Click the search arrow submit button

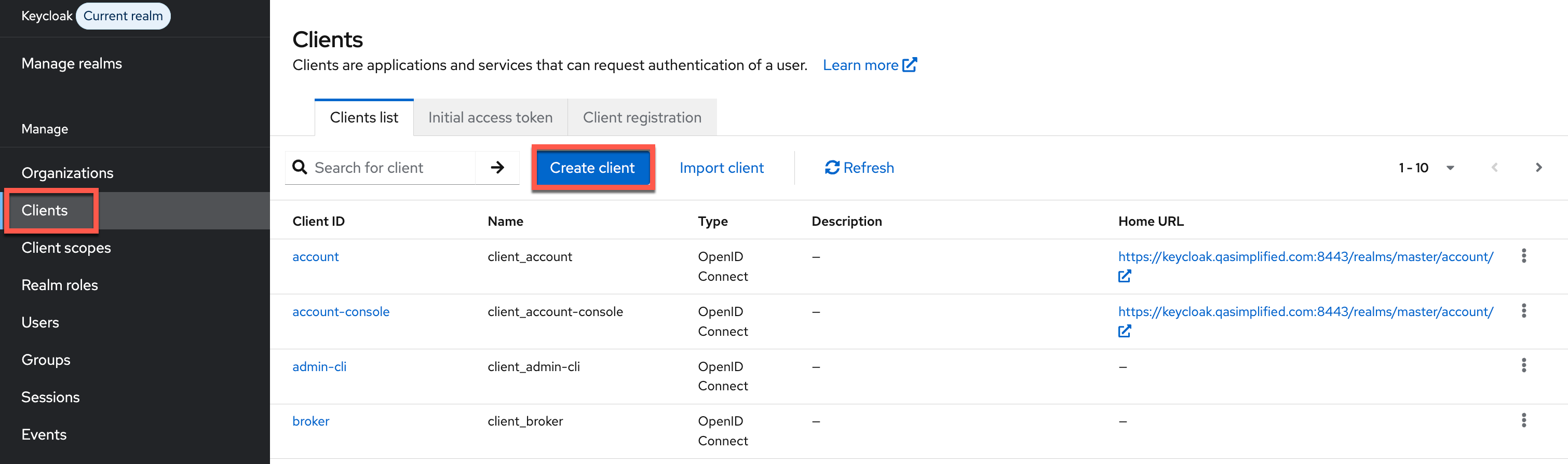(x=497, y=168)
